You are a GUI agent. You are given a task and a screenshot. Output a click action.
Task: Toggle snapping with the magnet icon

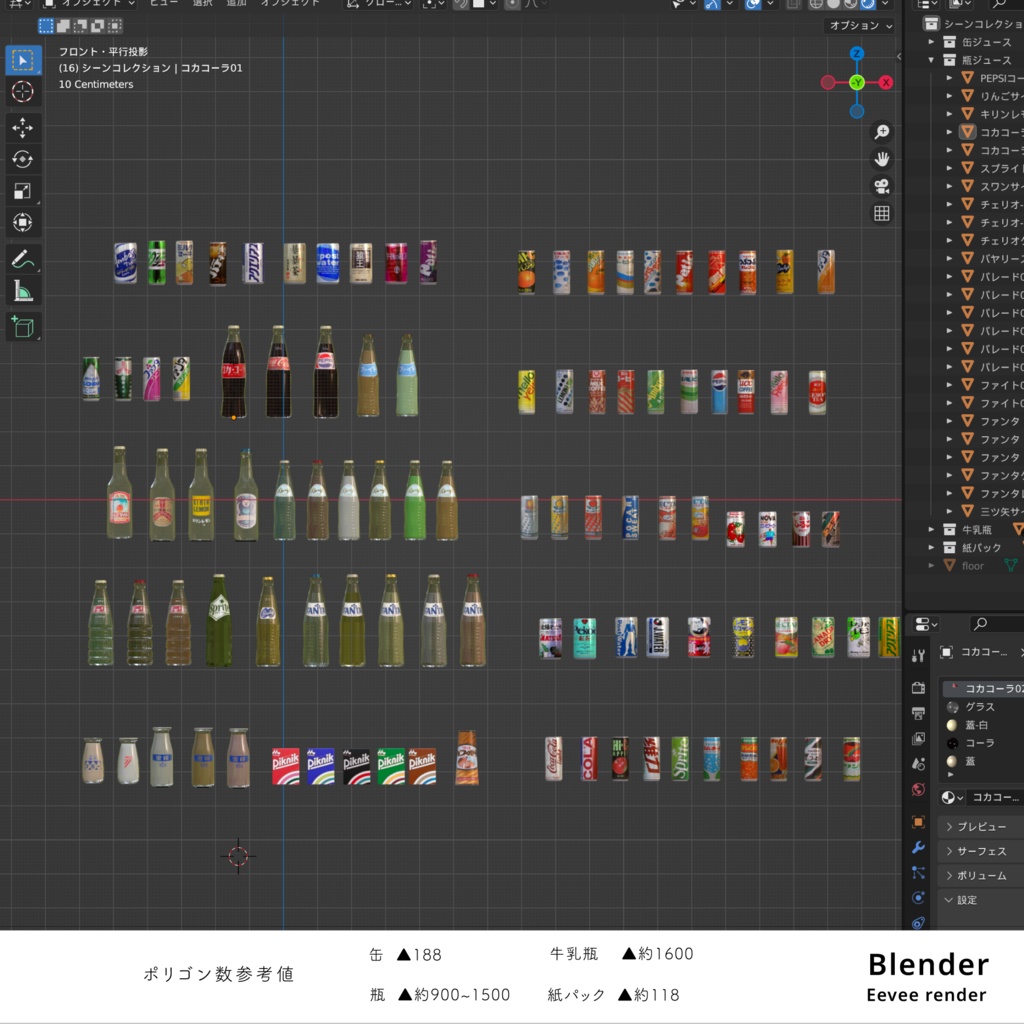[463, 5]
